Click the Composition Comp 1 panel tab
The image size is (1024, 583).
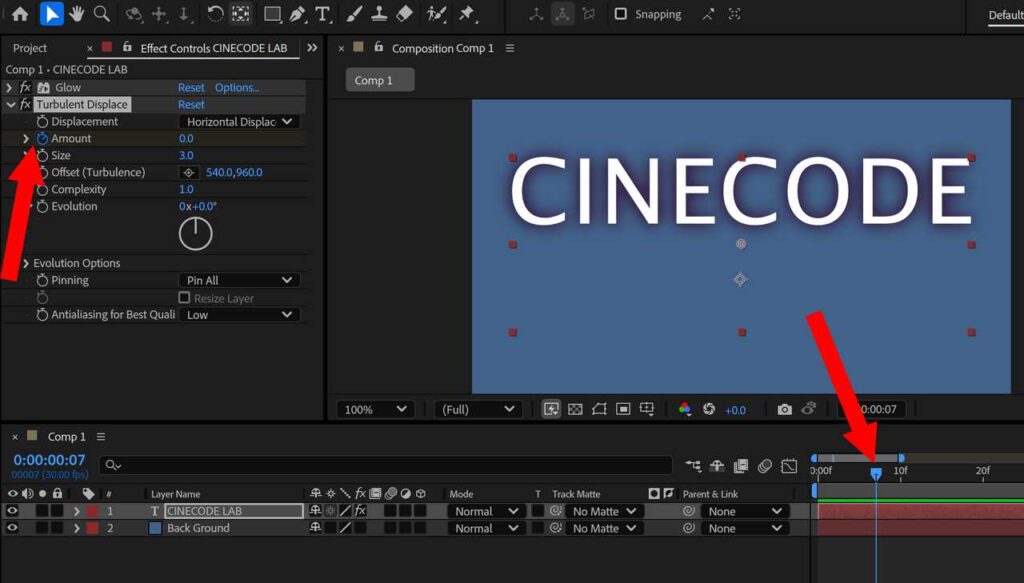pos(442,48)
